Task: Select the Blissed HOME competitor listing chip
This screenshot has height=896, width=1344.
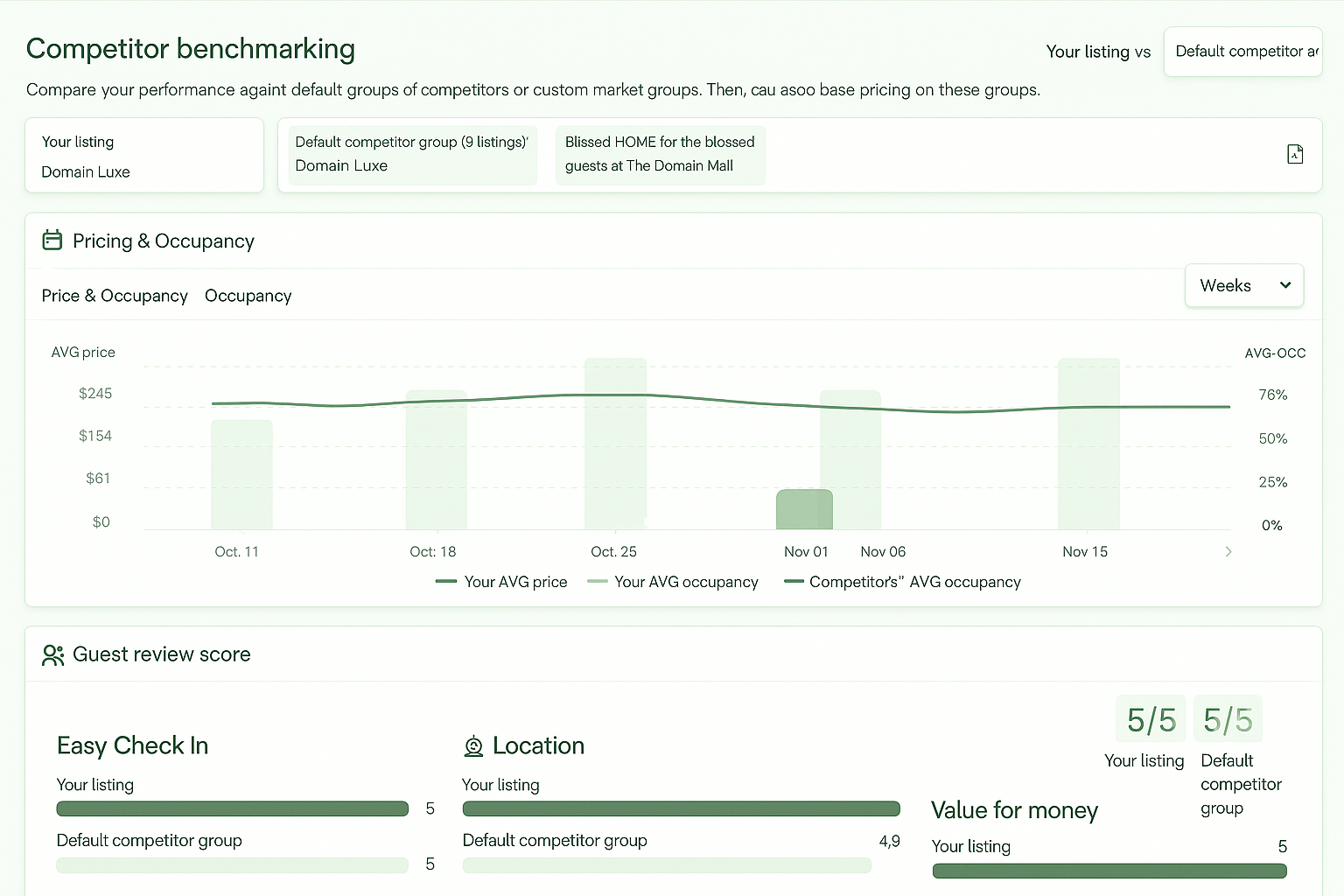Action: [x=660, y=154]
